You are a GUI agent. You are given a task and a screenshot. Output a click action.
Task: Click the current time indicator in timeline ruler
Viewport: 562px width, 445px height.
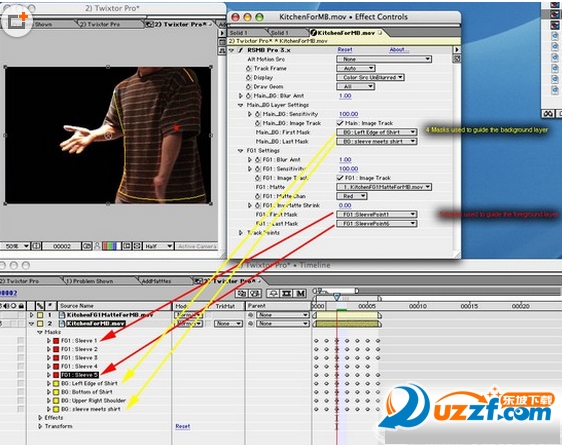(337, 297)
